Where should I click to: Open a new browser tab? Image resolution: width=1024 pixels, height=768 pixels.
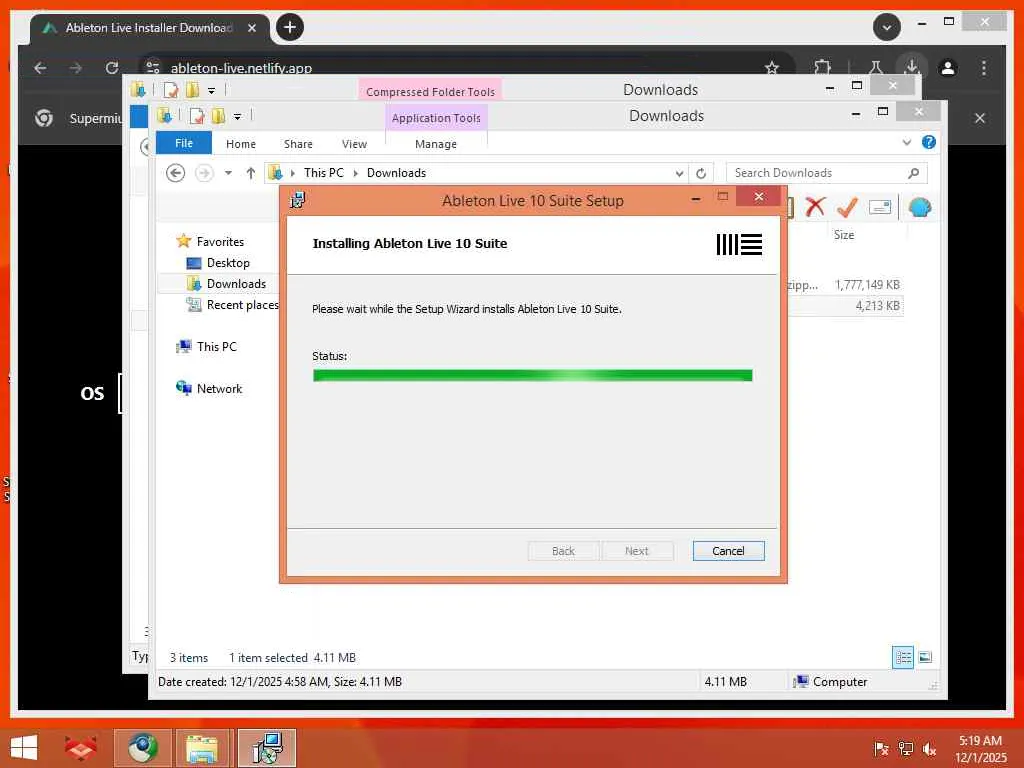[x=289, y=27]
